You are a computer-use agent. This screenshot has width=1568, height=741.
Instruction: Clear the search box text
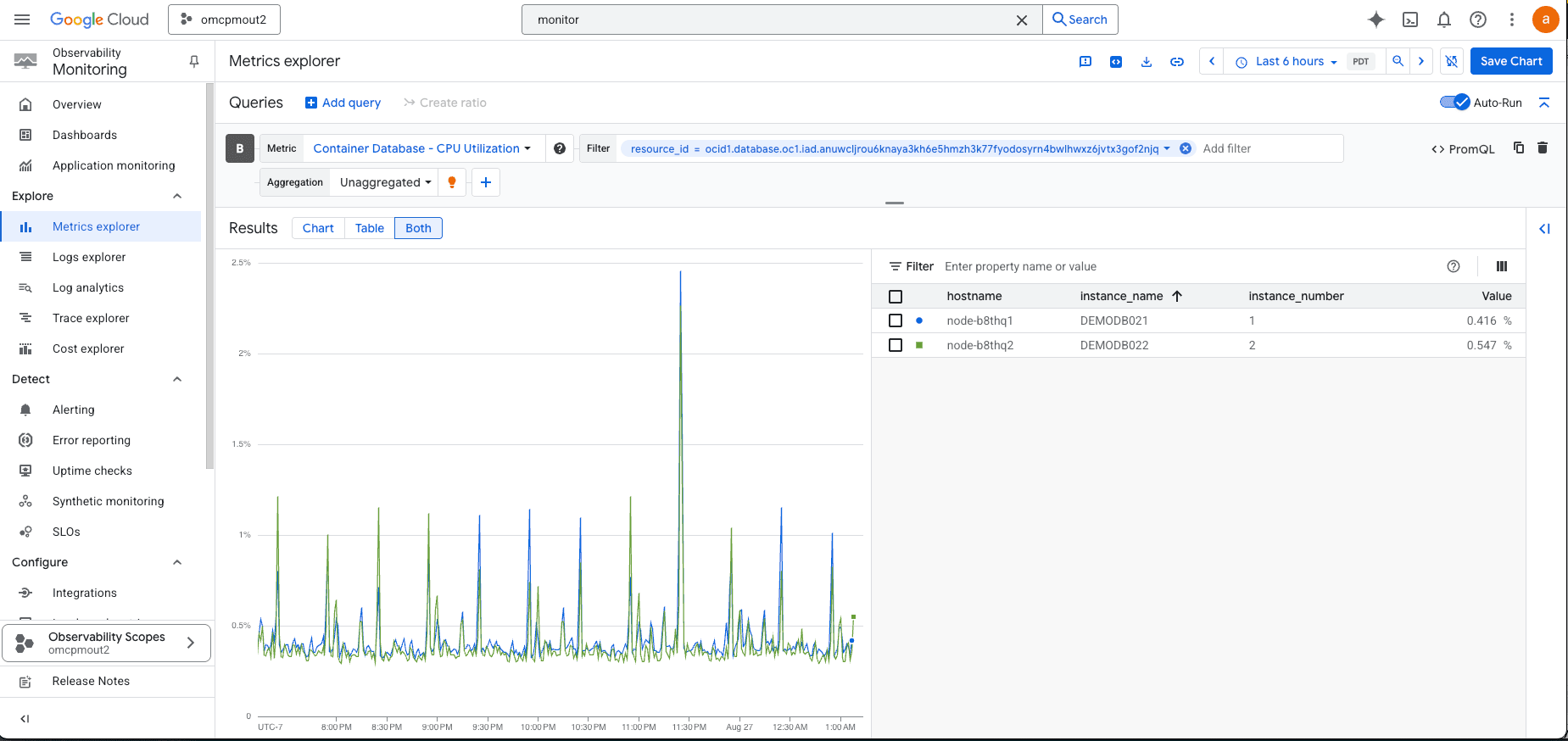[x=1022, y=19]
